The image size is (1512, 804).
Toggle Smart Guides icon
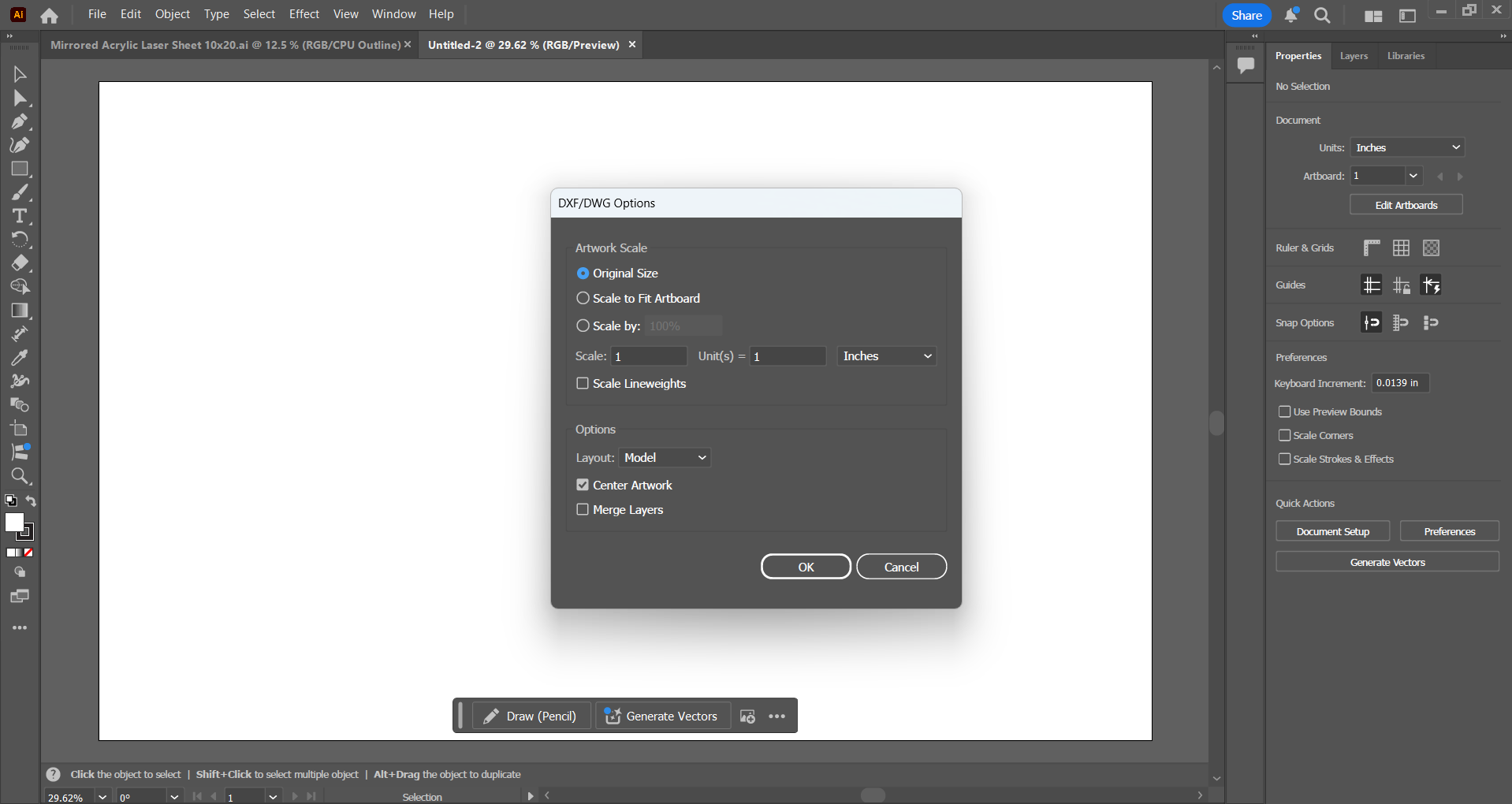click(1431, 285)
